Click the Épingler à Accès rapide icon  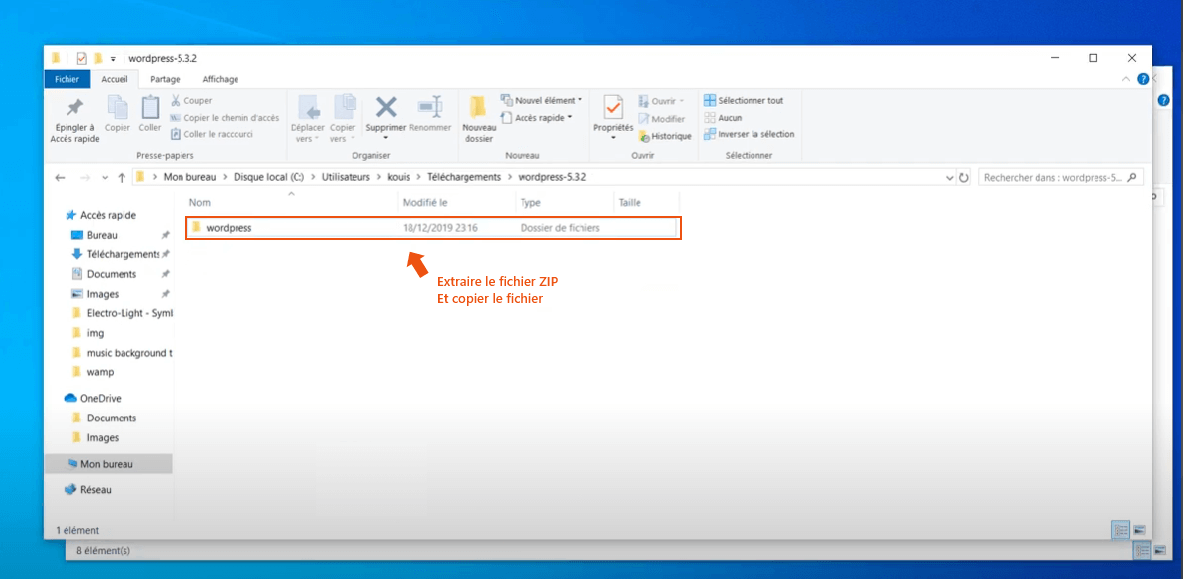(75, 108)
